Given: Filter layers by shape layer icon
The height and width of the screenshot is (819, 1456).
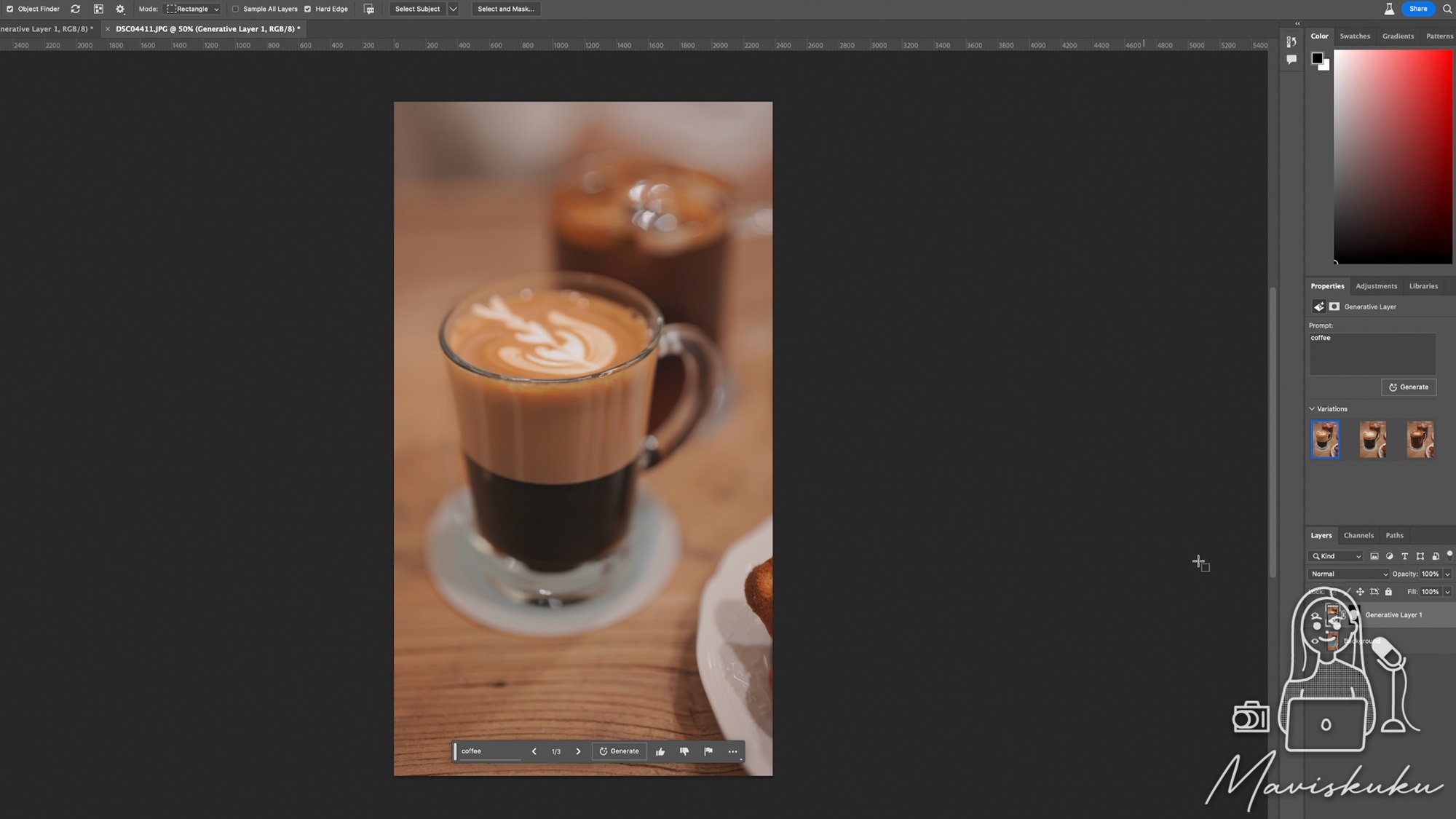Looking at the screenshot, I should pyautogui.click(x=1420, y=556).
